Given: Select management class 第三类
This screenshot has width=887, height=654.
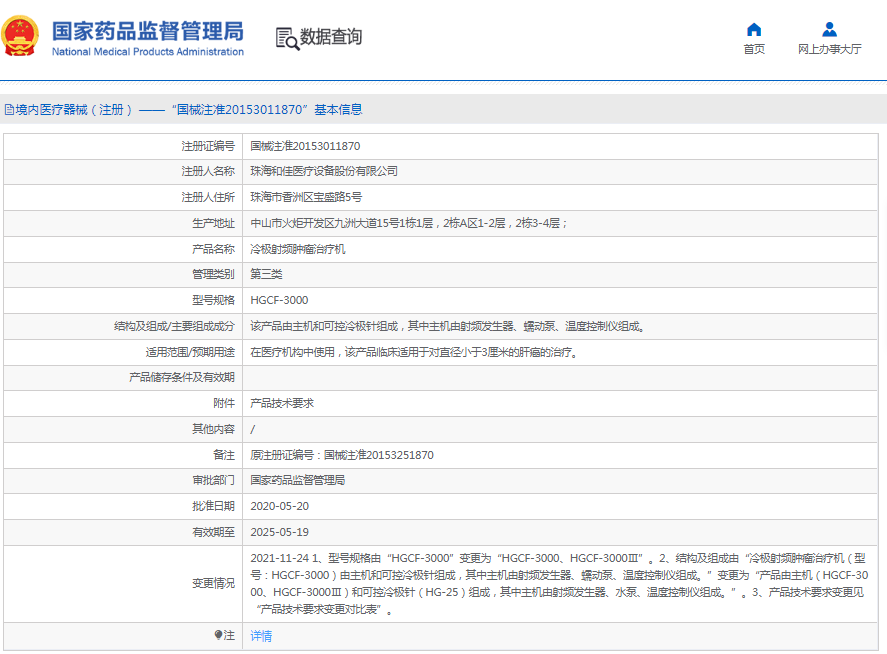Looking at the screenshot, I should click(266, 274).
